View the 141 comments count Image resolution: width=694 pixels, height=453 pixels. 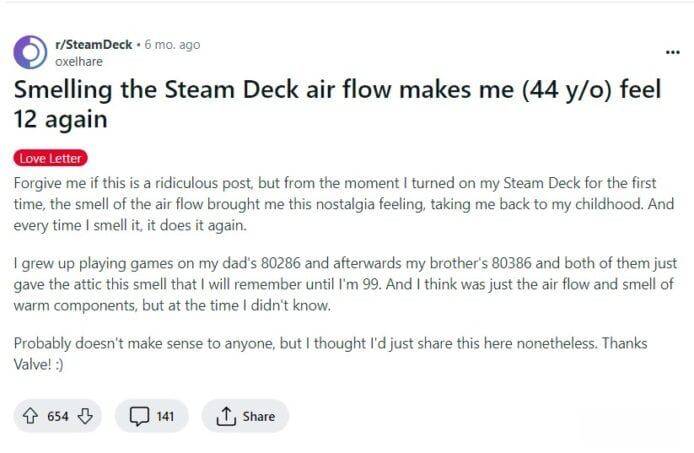pos(164,416)
